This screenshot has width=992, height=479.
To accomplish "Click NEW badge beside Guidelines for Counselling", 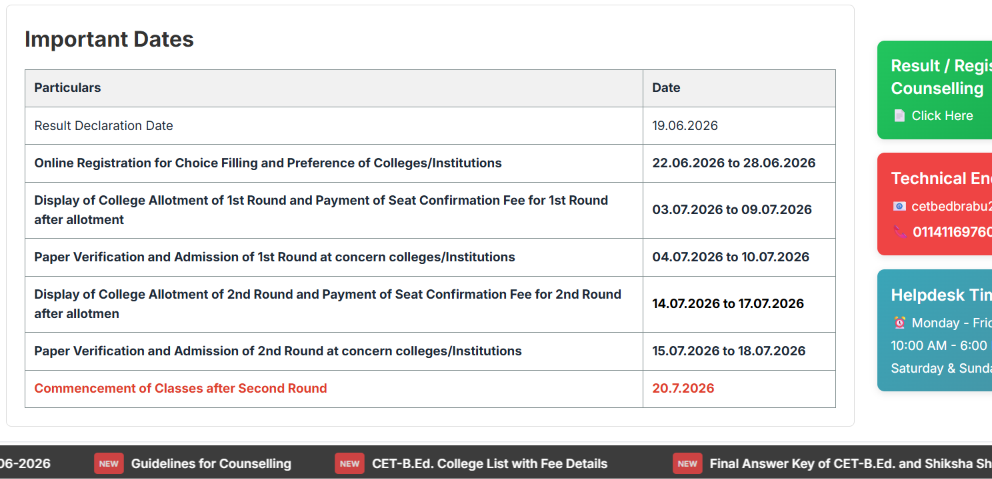I will pos(109,464).
